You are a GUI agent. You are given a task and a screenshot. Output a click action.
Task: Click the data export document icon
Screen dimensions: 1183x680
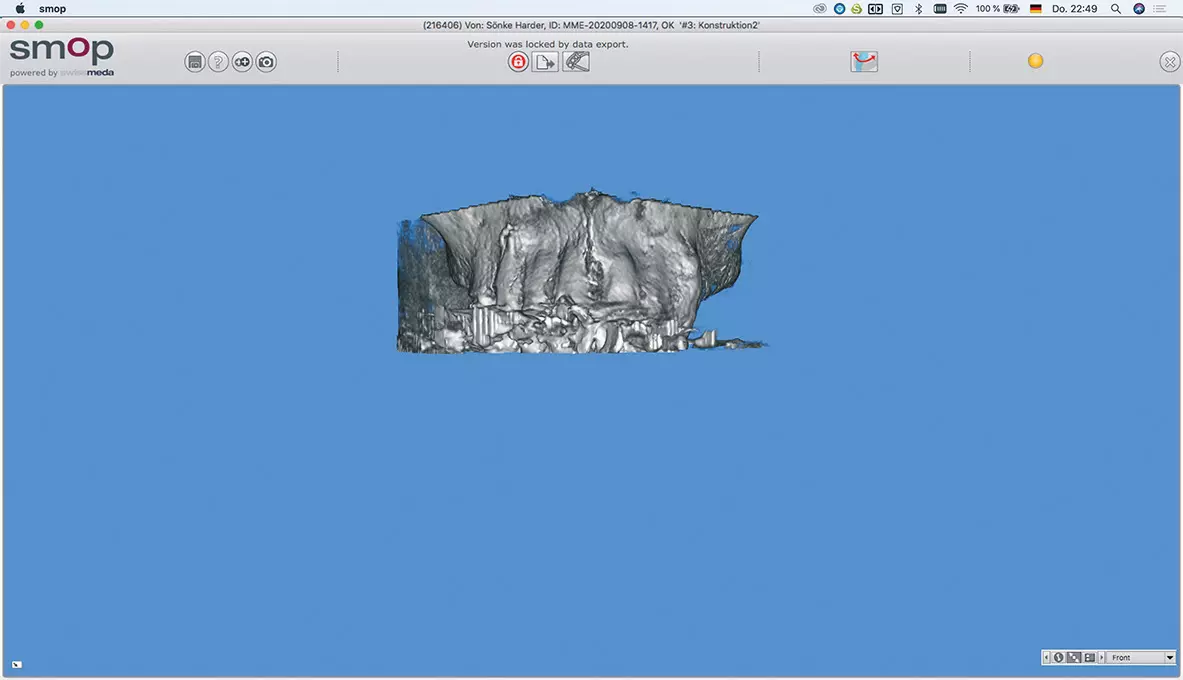click(545, 62)
